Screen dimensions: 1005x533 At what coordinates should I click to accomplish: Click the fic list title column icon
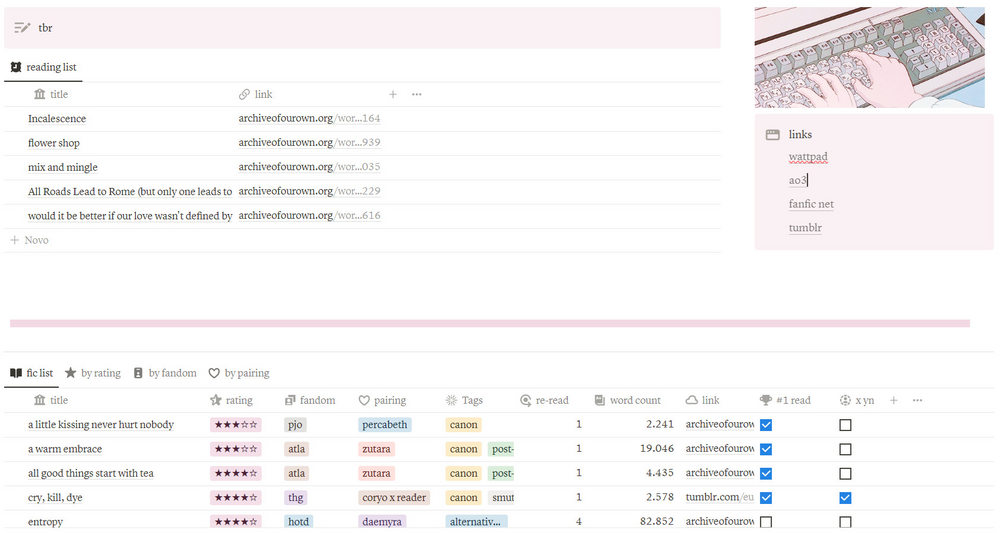click(40, 400)
